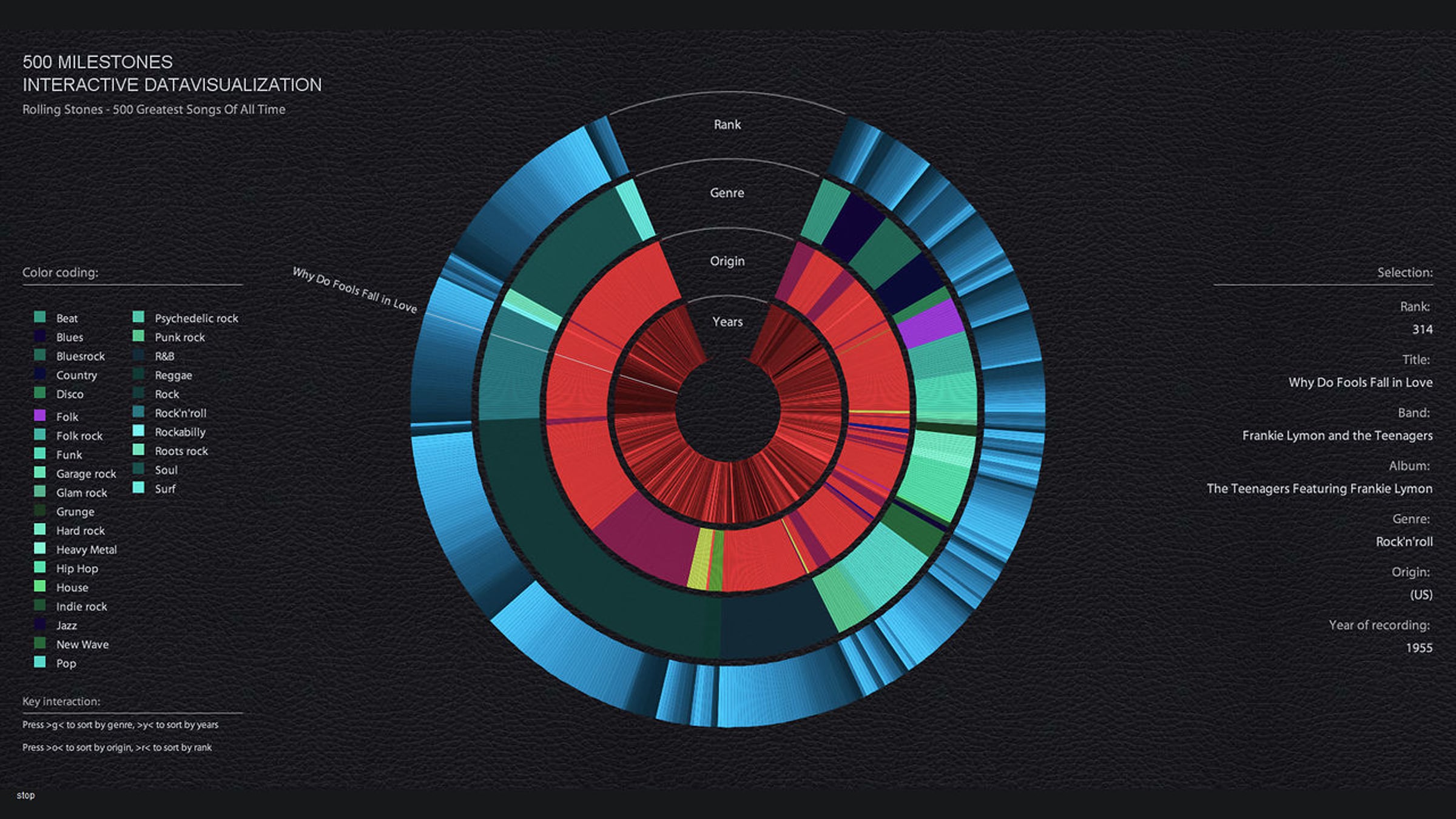Click the purple Folk color swatch
This screenshot has height=819, width=1456.
click(x=40, y=416)
